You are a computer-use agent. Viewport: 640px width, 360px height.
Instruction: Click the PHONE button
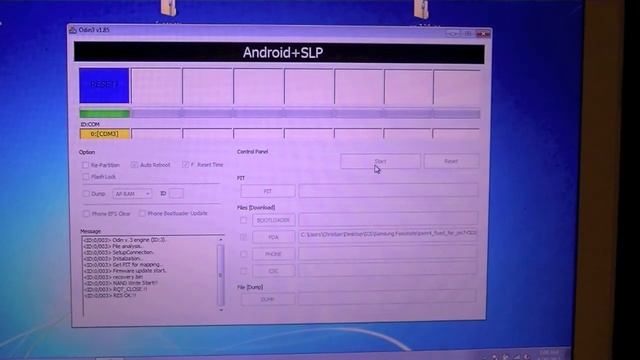(x=273, y=254)
